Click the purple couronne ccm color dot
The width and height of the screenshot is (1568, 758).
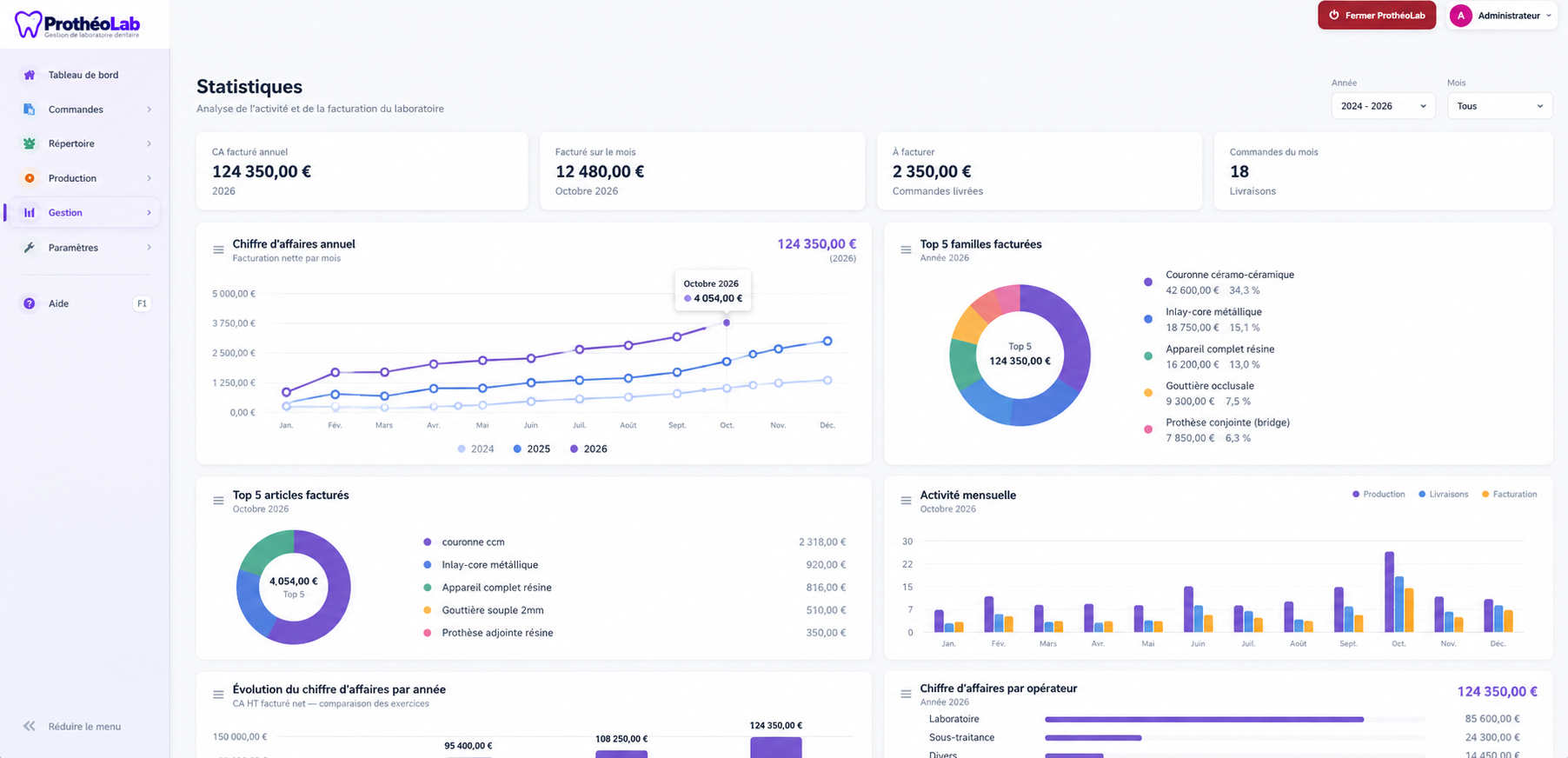point(427,542)
